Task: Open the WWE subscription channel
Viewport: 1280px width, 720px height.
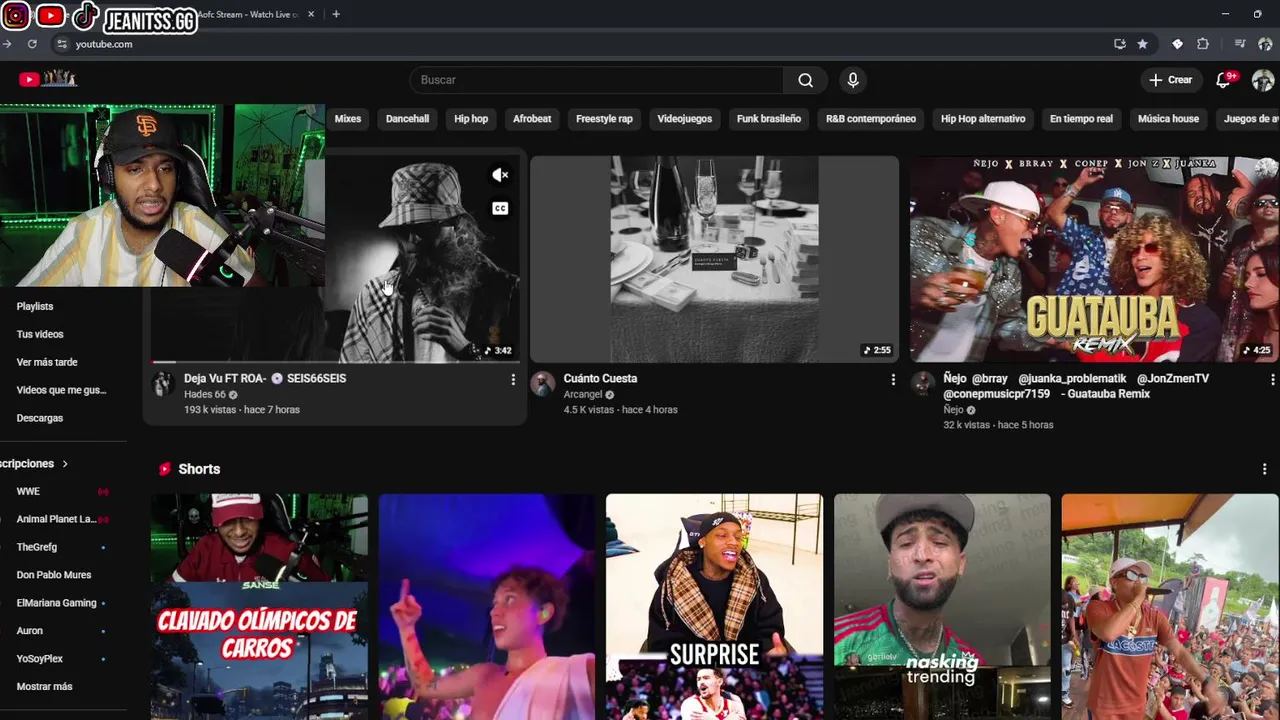Action: [28, 492]
